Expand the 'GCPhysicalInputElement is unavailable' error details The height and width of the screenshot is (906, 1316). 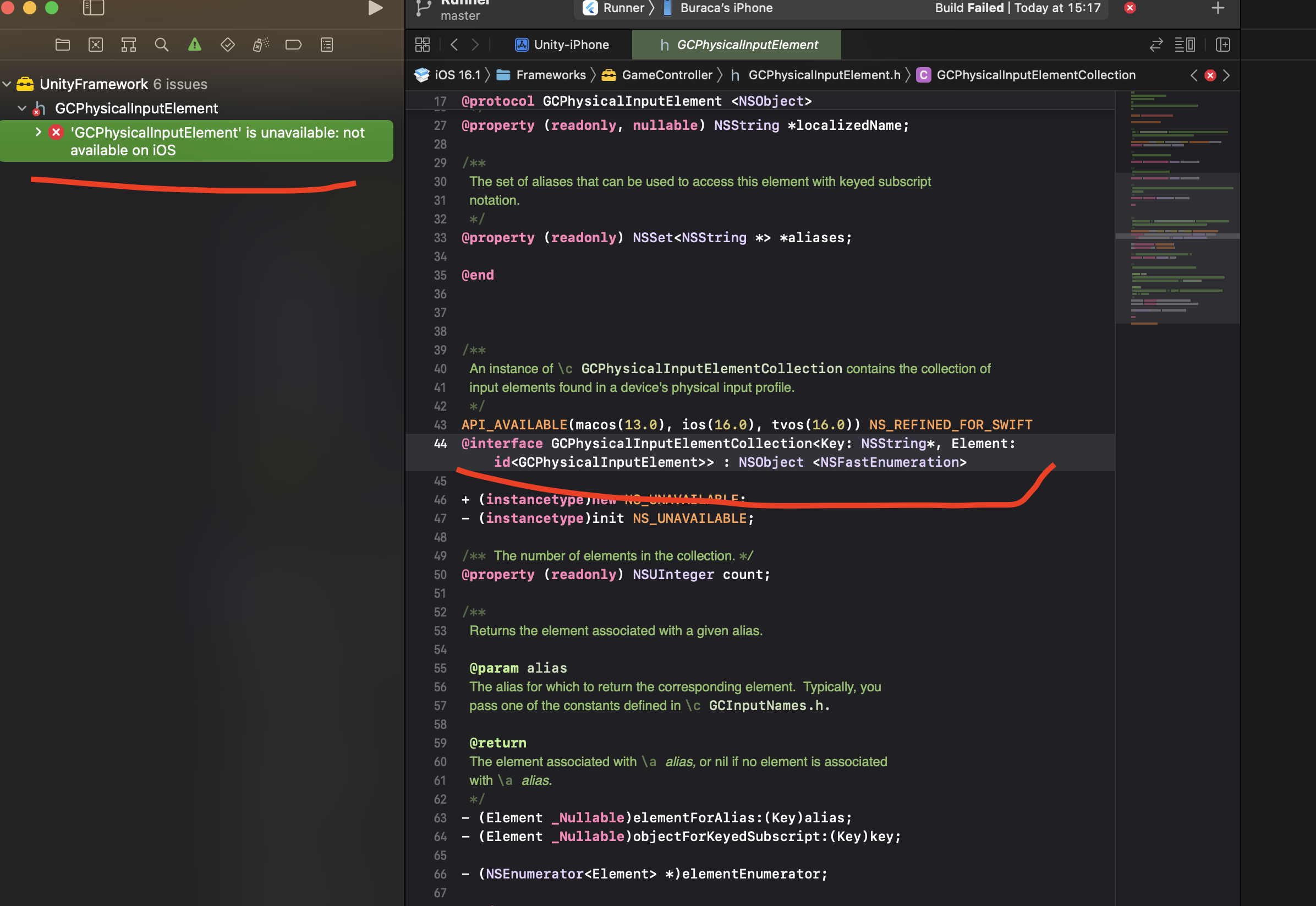click(x=38, y=132)
